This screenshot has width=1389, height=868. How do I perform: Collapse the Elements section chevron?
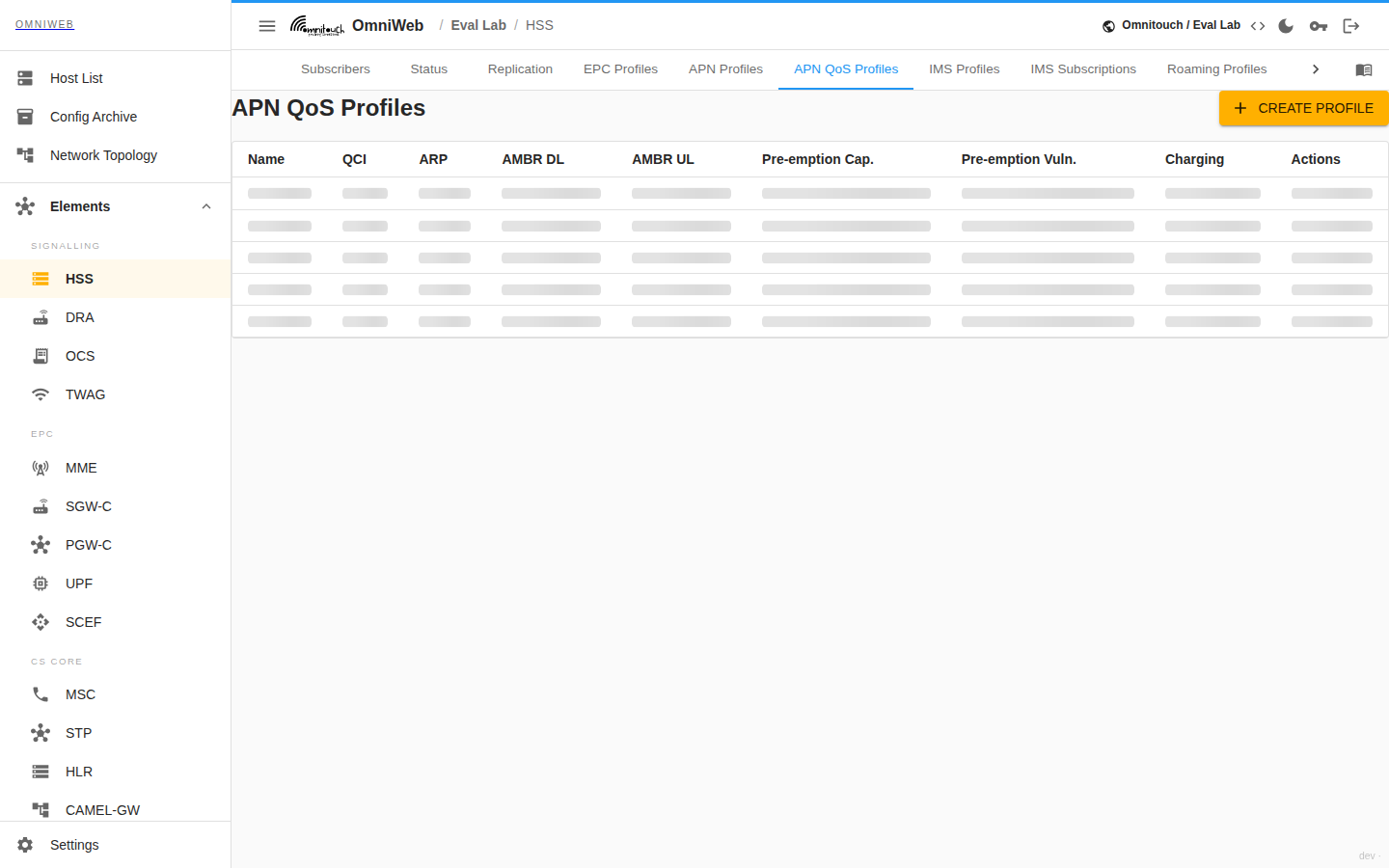pyautogui.click(x=206, y=206)
